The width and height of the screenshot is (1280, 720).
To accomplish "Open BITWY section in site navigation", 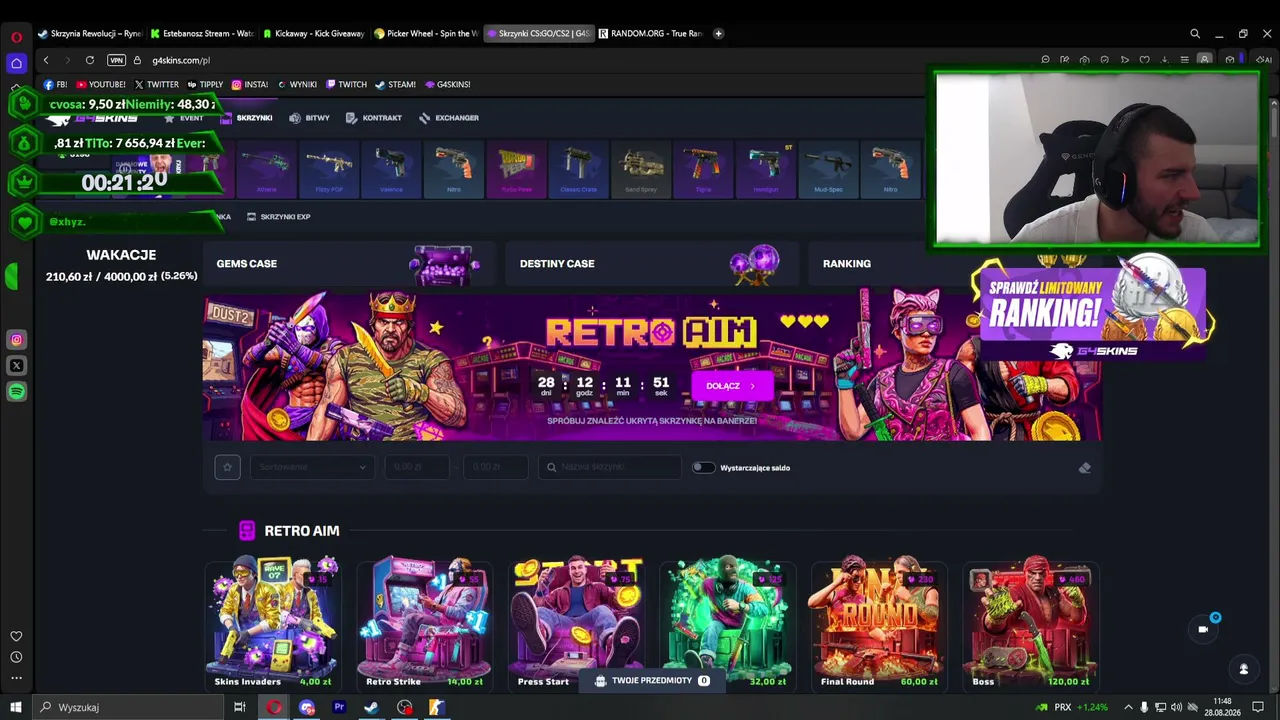I will (x=309, y=118).
